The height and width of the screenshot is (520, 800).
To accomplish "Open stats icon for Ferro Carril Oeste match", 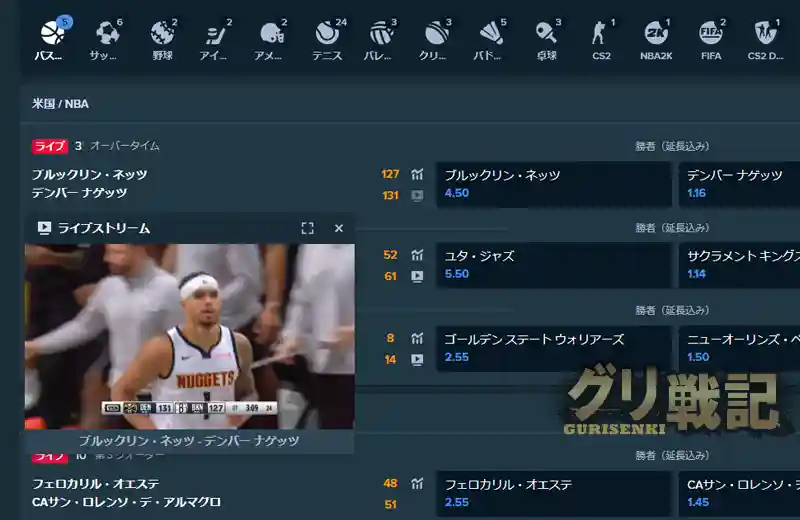I will [x=417, y=484].
